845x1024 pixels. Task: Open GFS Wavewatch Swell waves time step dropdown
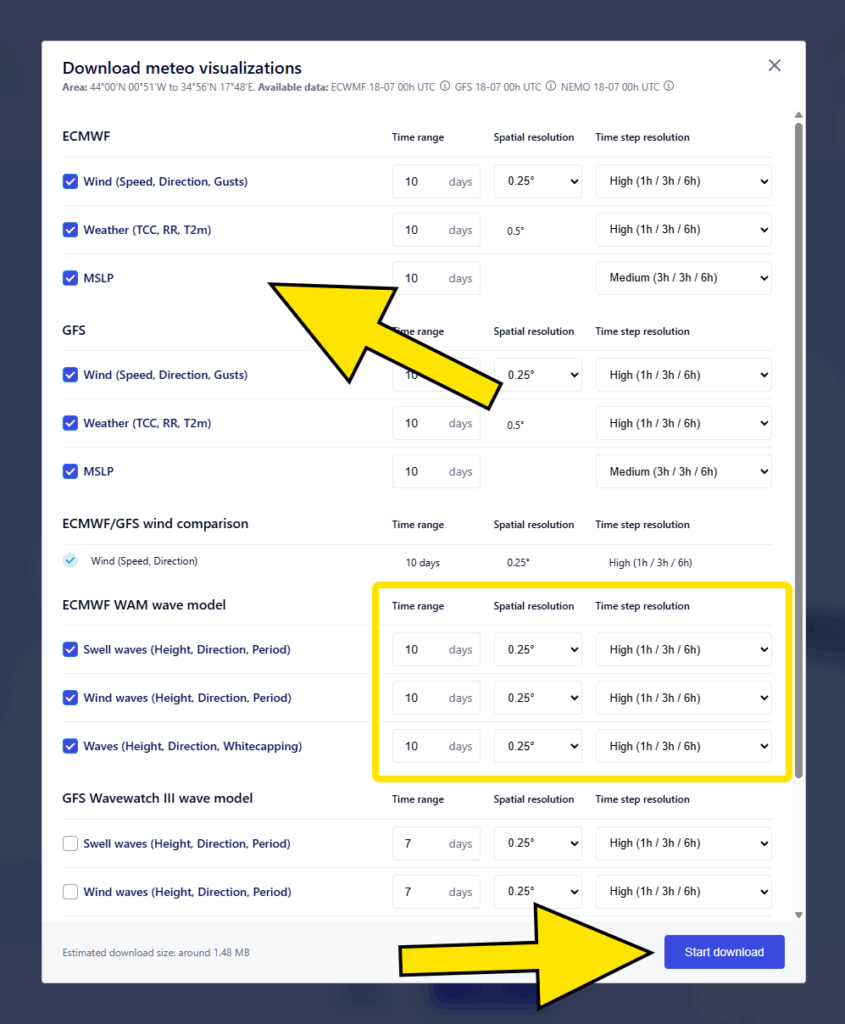(x=684, y=843)
